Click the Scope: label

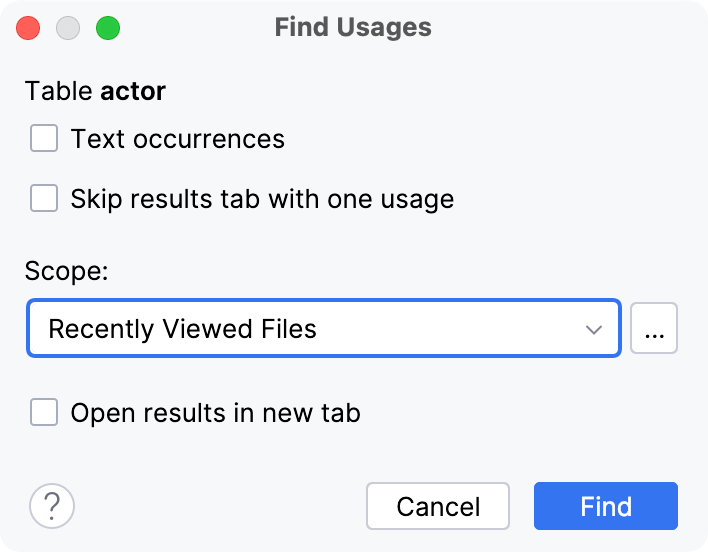[63, 272]
